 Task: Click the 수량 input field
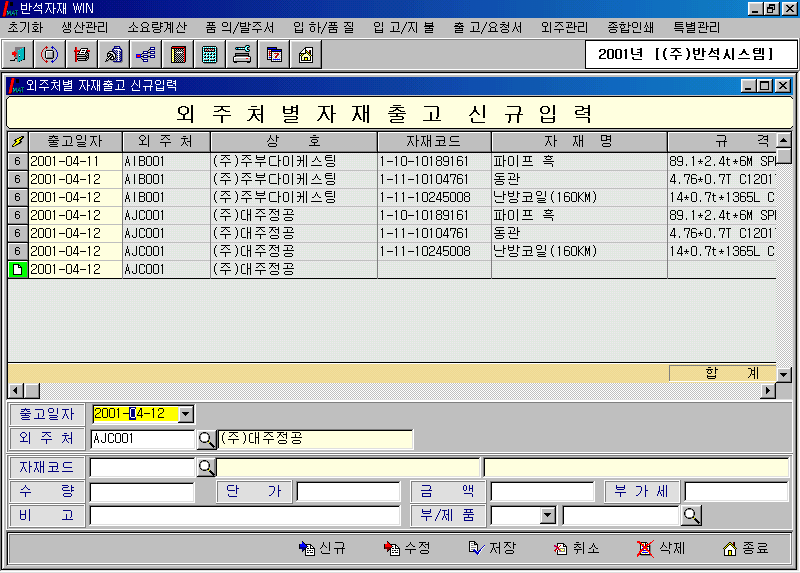click(x=142, y=492)
